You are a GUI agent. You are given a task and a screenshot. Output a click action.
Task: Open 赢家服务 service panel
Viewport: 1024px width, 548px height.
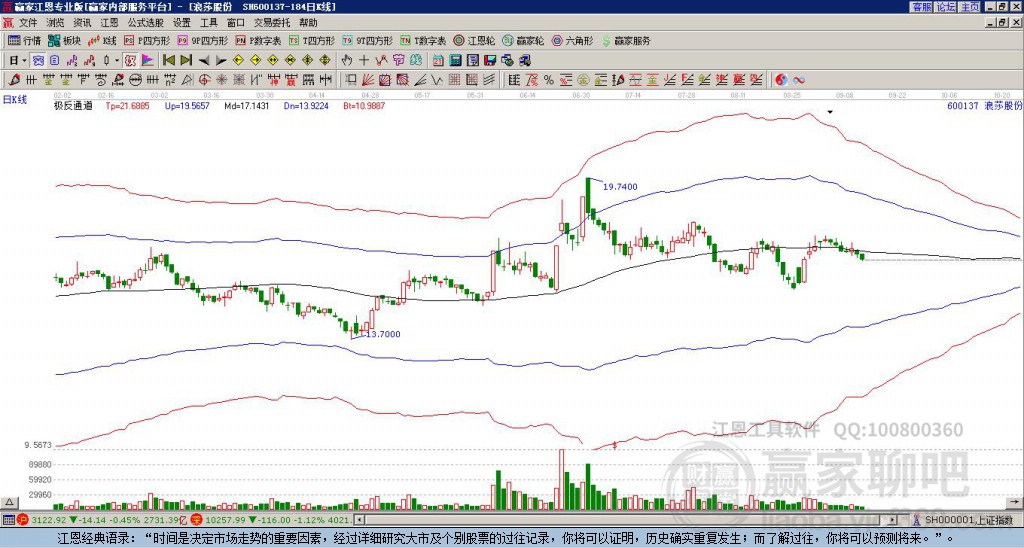pyautogui.click(x=626, y=40)
